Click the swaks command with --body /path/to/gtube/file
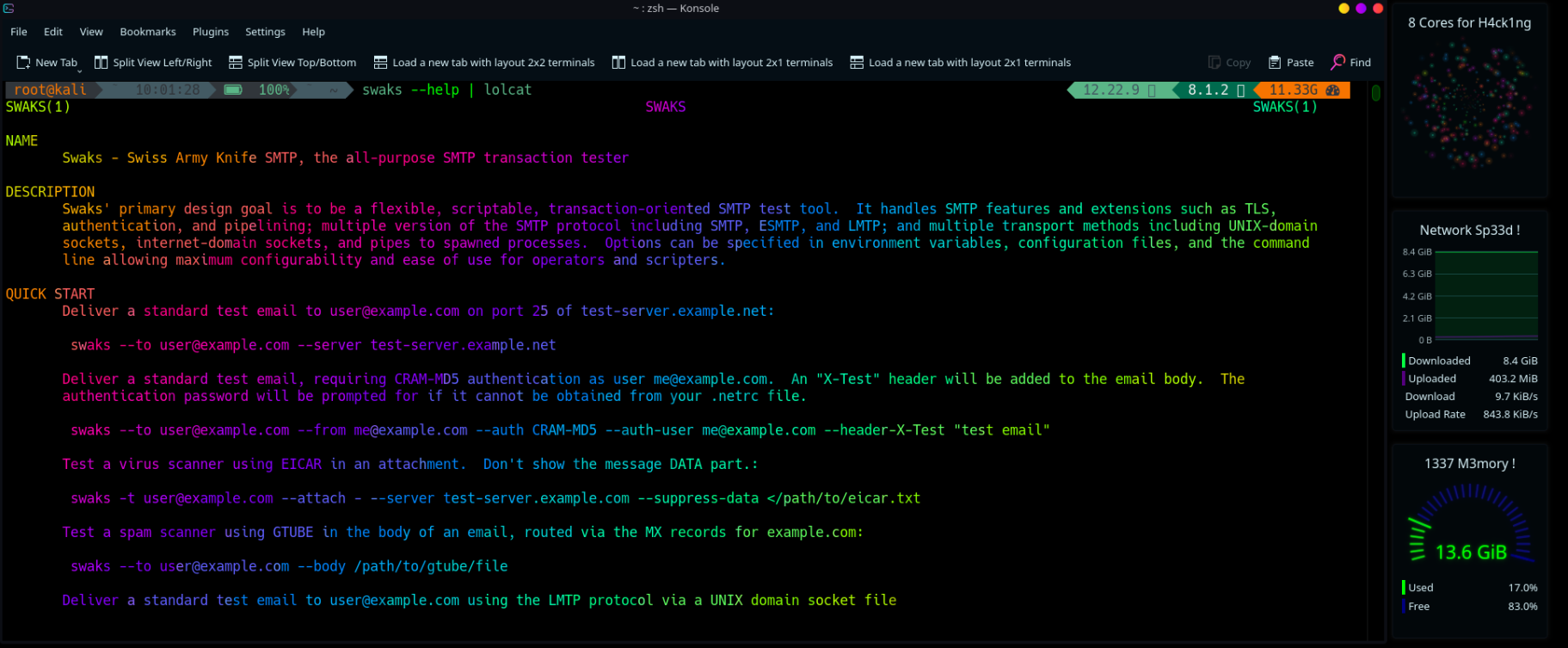 click(x=289, y=566)
